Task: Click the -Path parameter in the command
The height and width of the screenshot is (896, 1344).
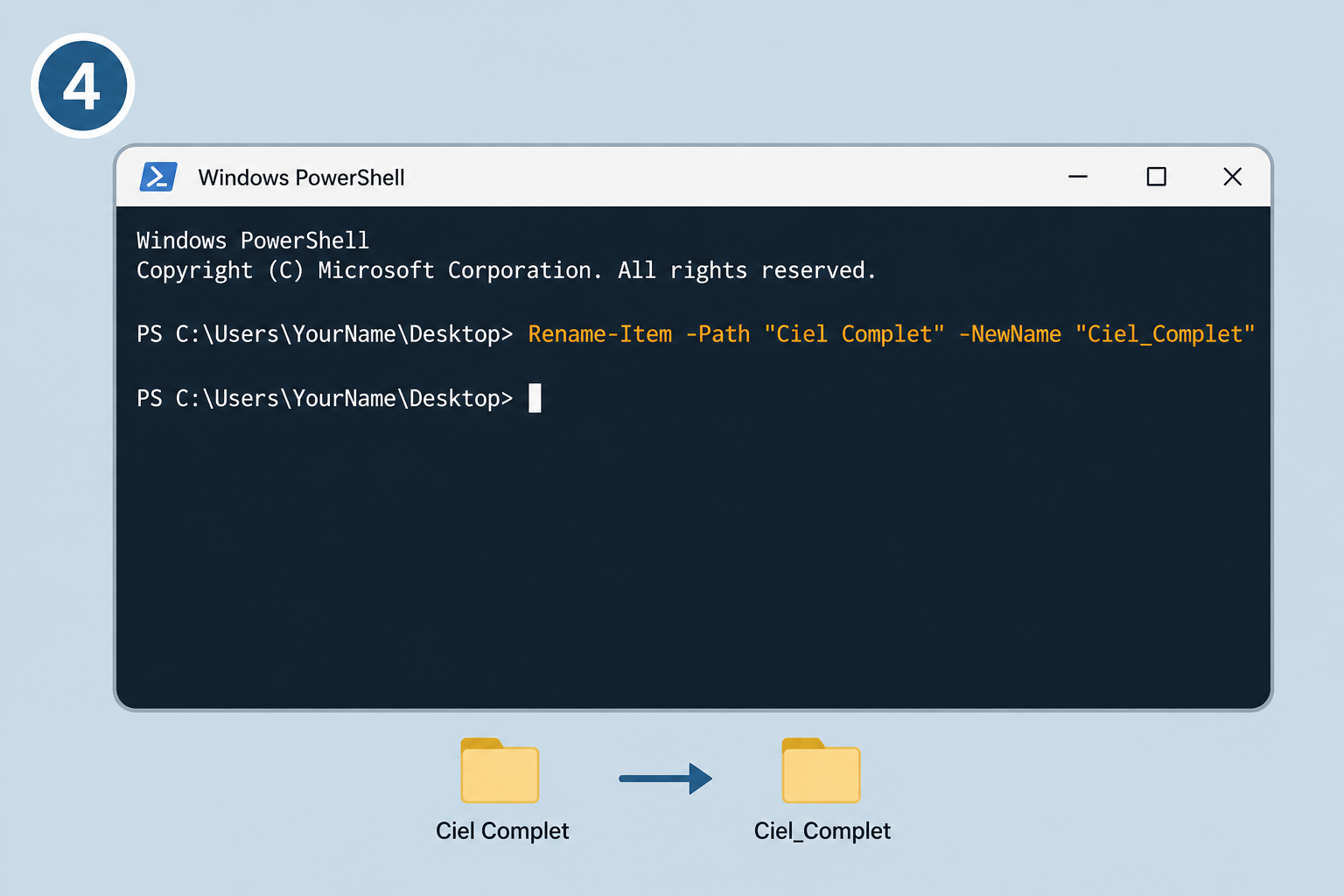Action: (717, 334)
